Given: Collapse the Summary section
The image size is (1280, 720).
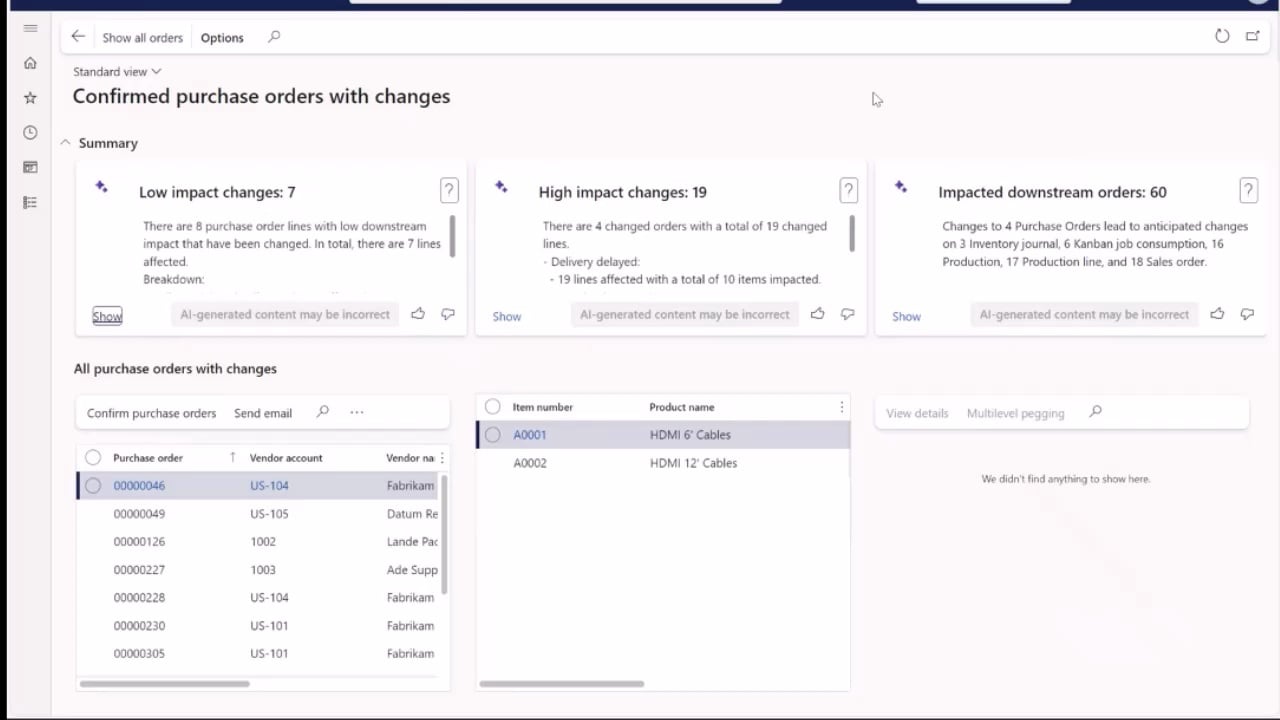Looking at the screenshot, I should pos(65,142).
